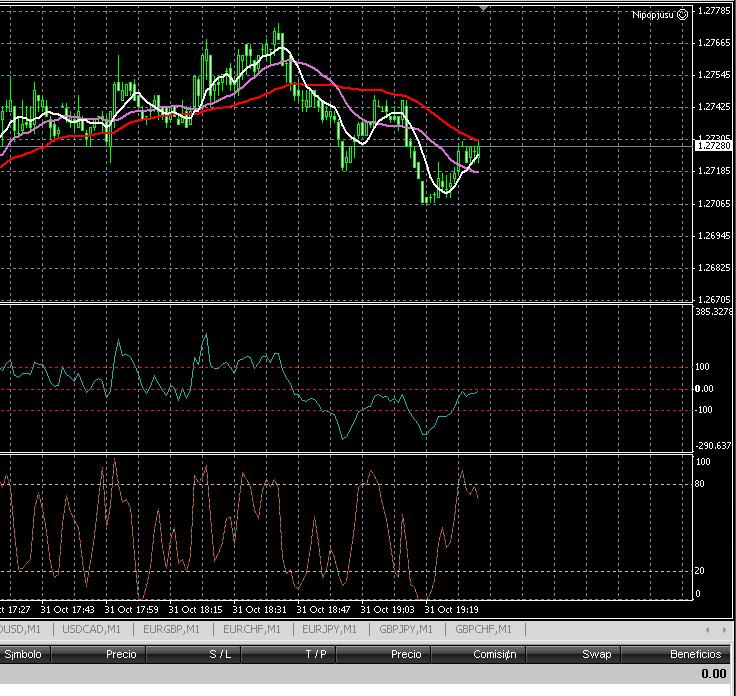The width and height of the screenshot is (736, 696).
Task: Select the EURCHF,M1 chart tab
Action: [x=252, y=629]
